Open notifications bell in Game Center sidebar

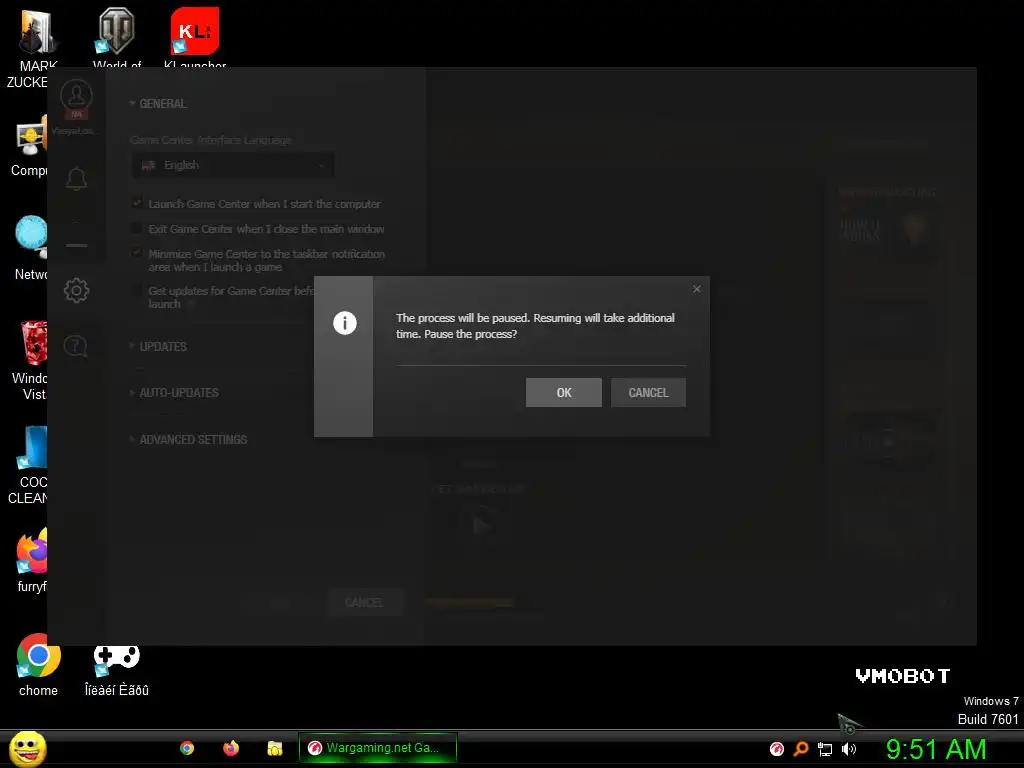click(x=76, y=178)
